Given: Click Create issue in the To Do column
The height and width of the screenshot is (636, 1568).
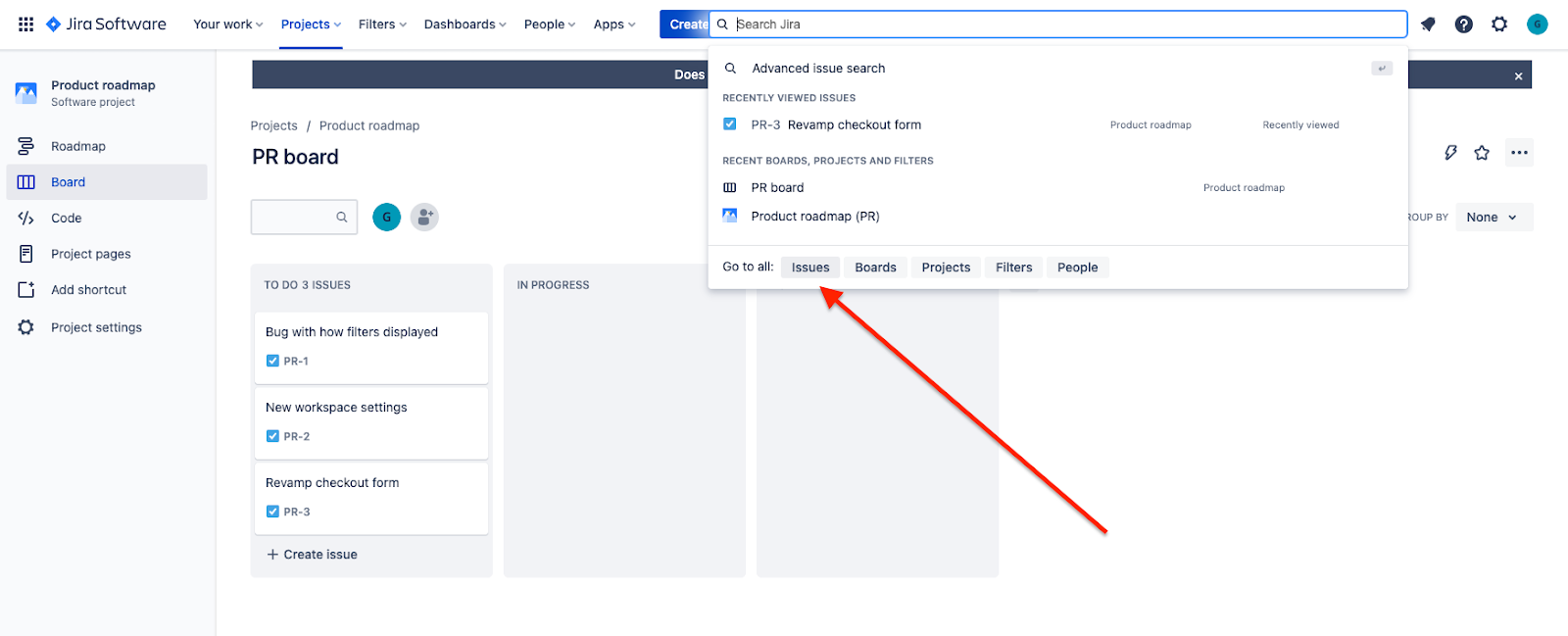Looking at the screenshot, I should (313, 555).
